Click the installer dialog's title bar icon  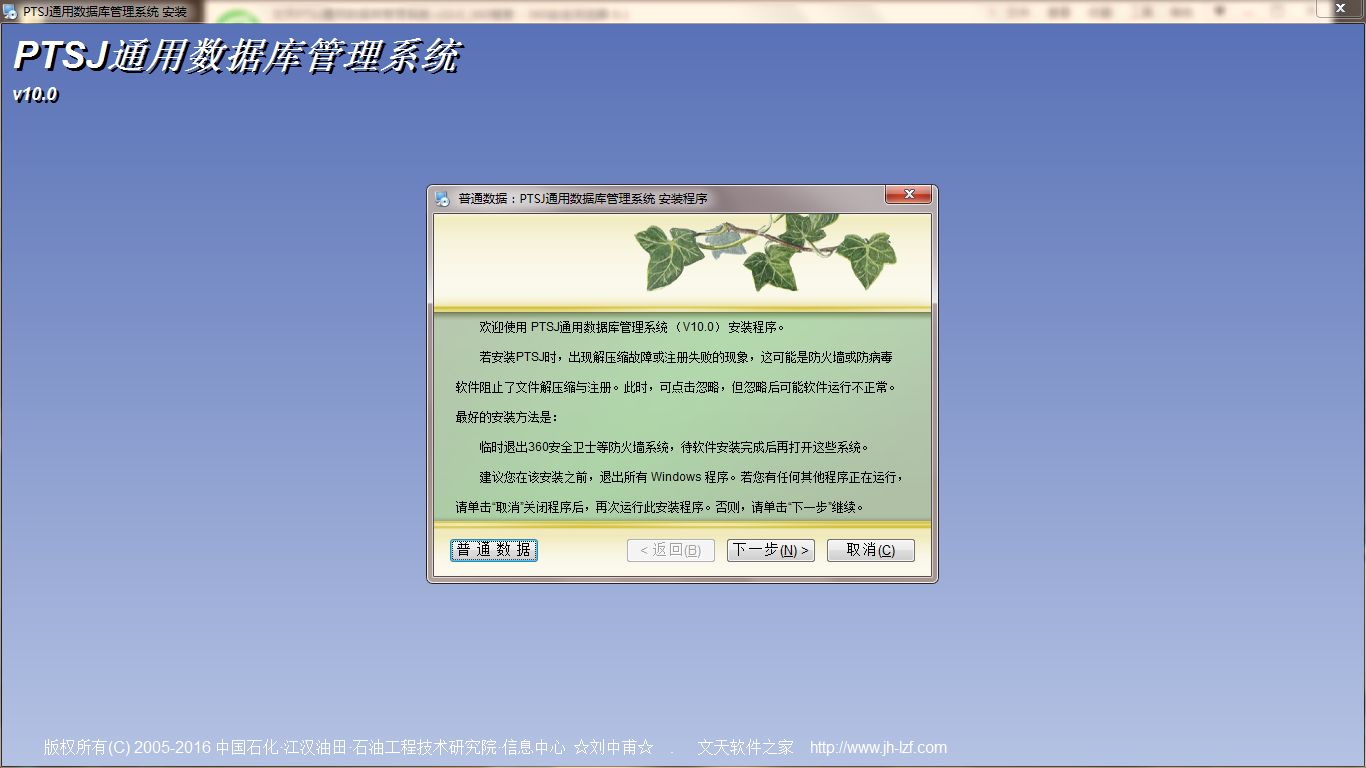tap(442, 199)
